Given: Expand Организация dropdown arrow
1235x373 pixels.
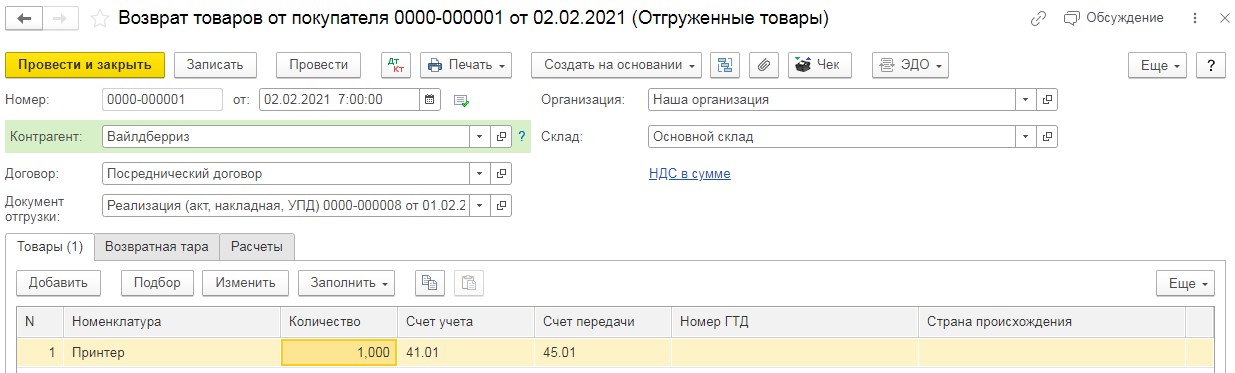Looking at the screenshot, I should 1027,99.
